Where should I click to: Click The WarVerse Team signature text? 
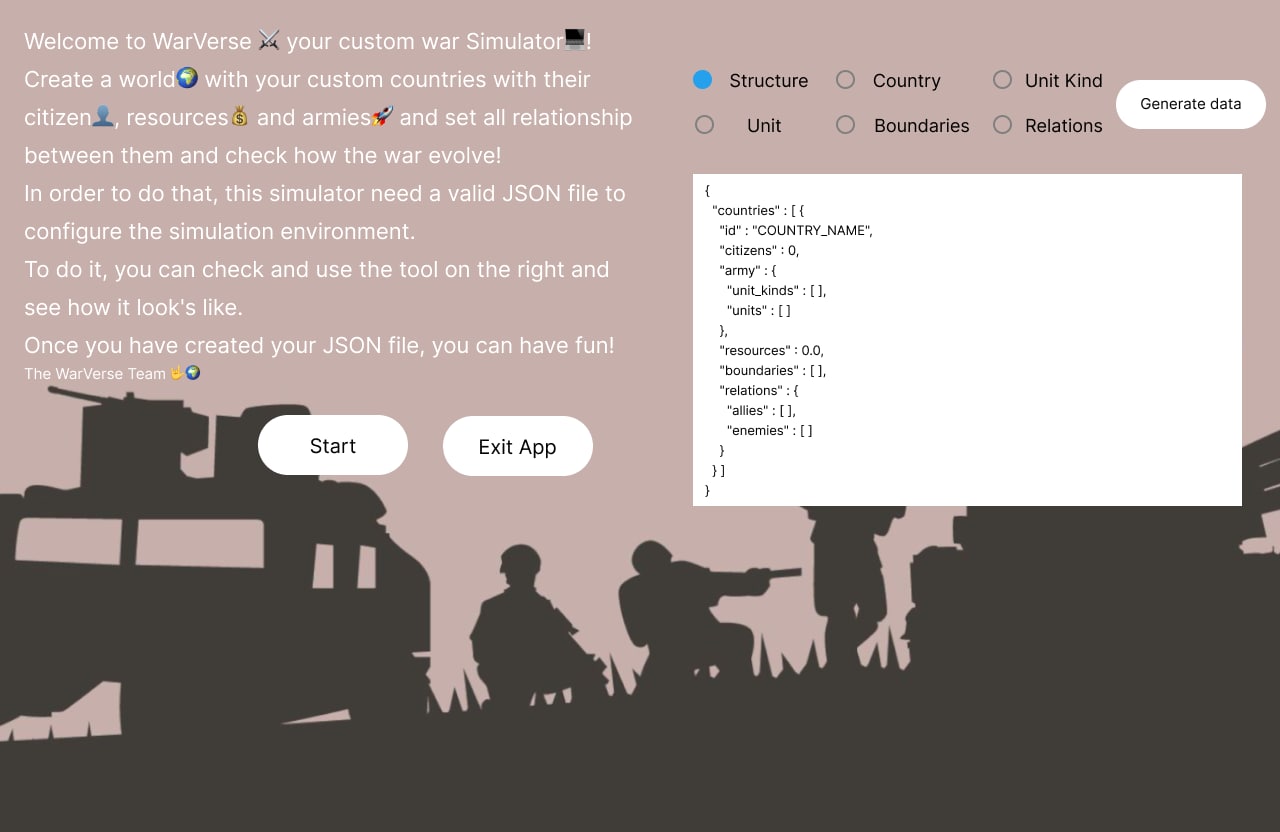click(112, 373)
